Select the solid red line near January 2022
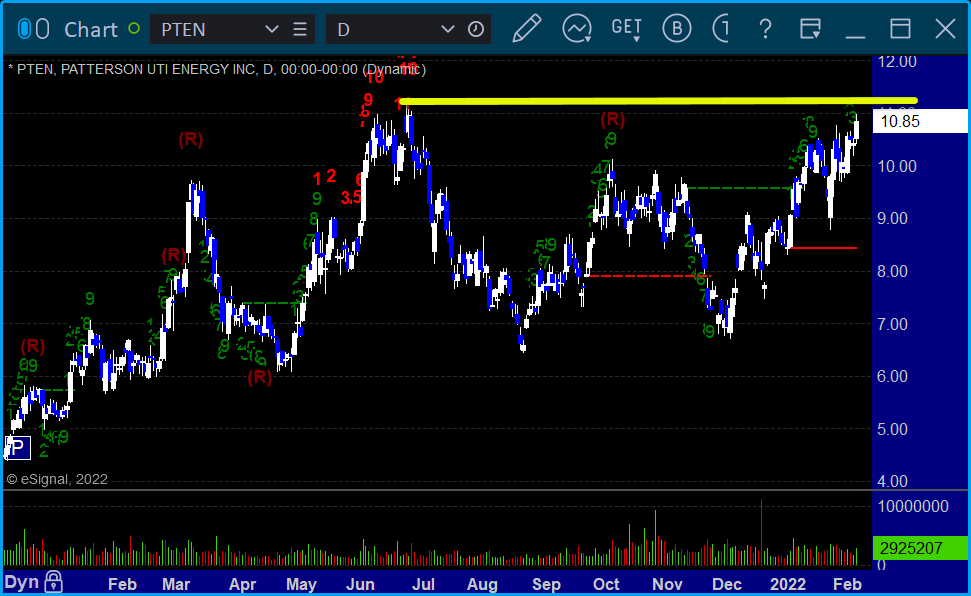The width and height of the screenshot is (971, 596). pos(822,248)
